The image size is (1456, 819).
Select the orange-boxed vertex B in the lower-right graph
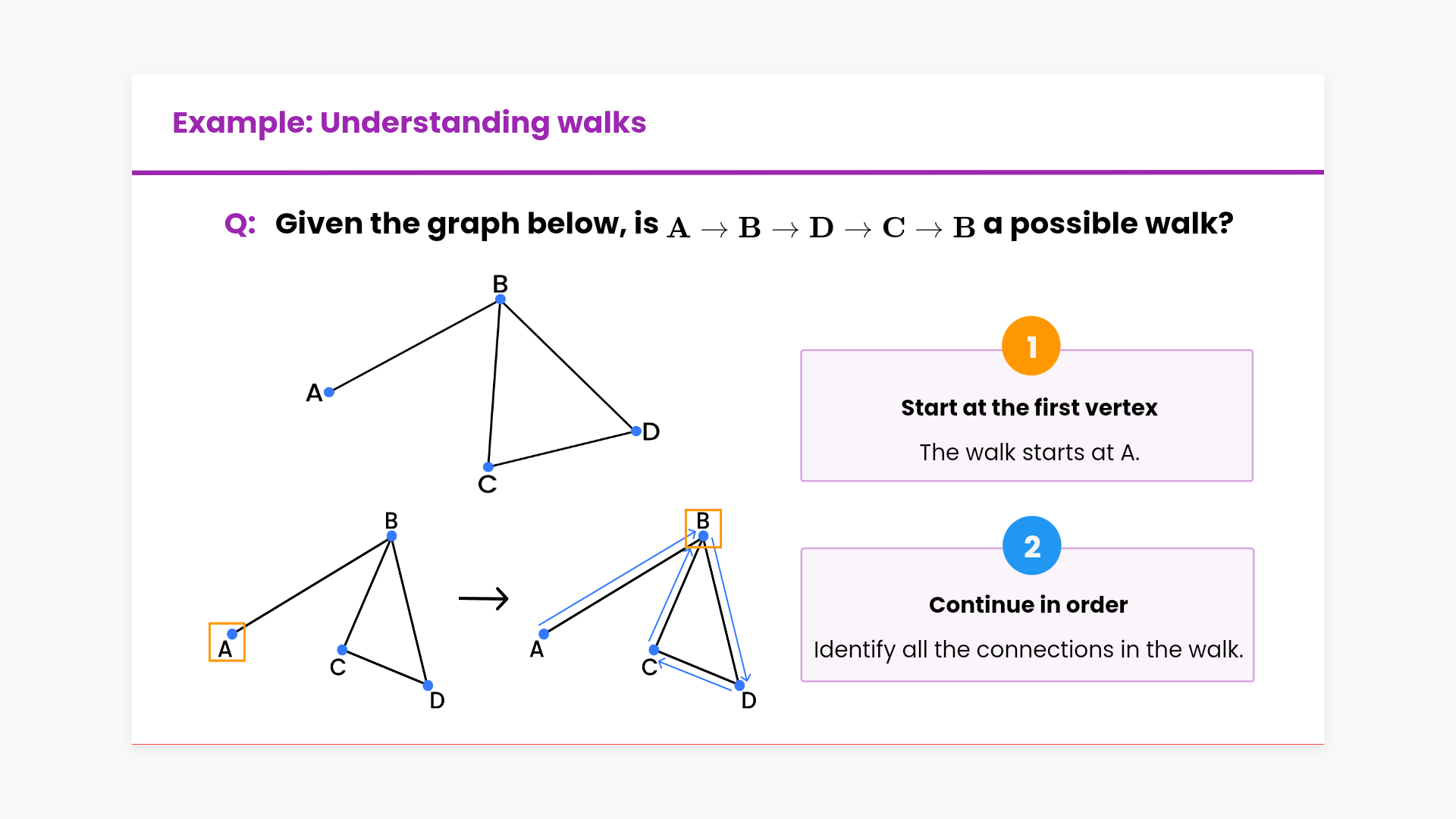click(x=703, y=529)
